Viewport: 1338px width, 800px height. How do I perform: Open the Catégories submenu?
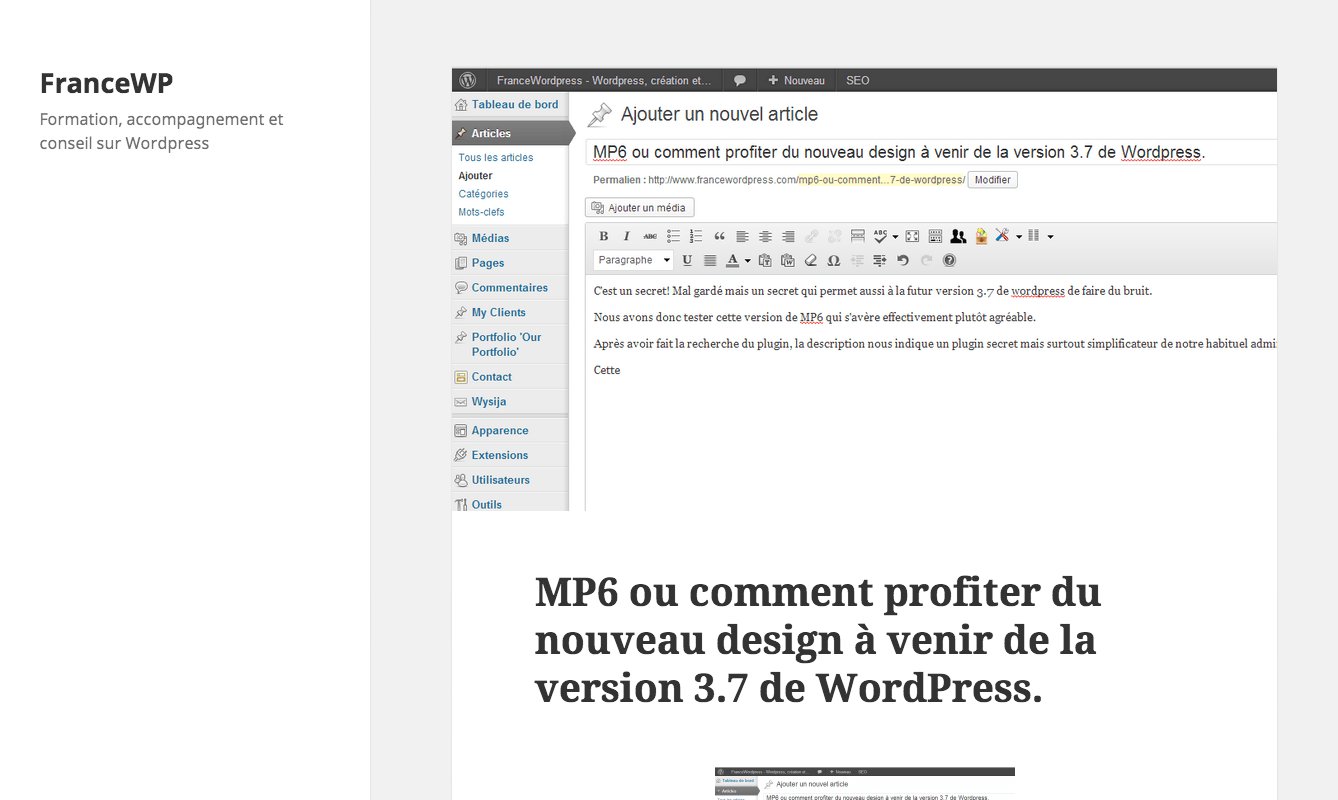(x=484, y=194)
